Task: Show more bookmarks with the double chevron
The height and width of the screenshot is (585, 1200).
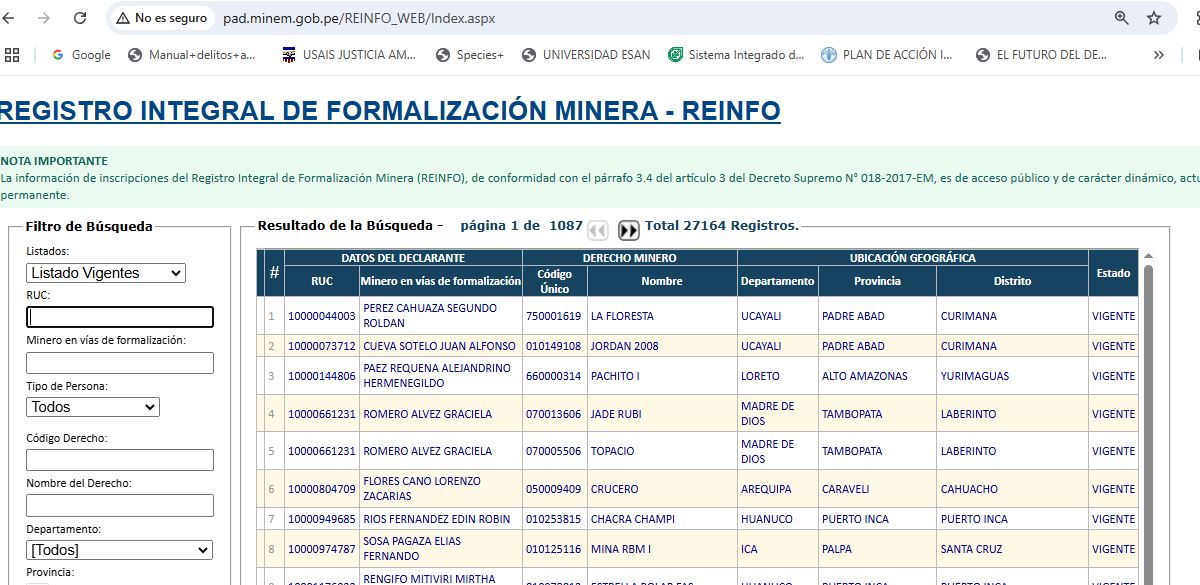Action: coord(1159,55)
